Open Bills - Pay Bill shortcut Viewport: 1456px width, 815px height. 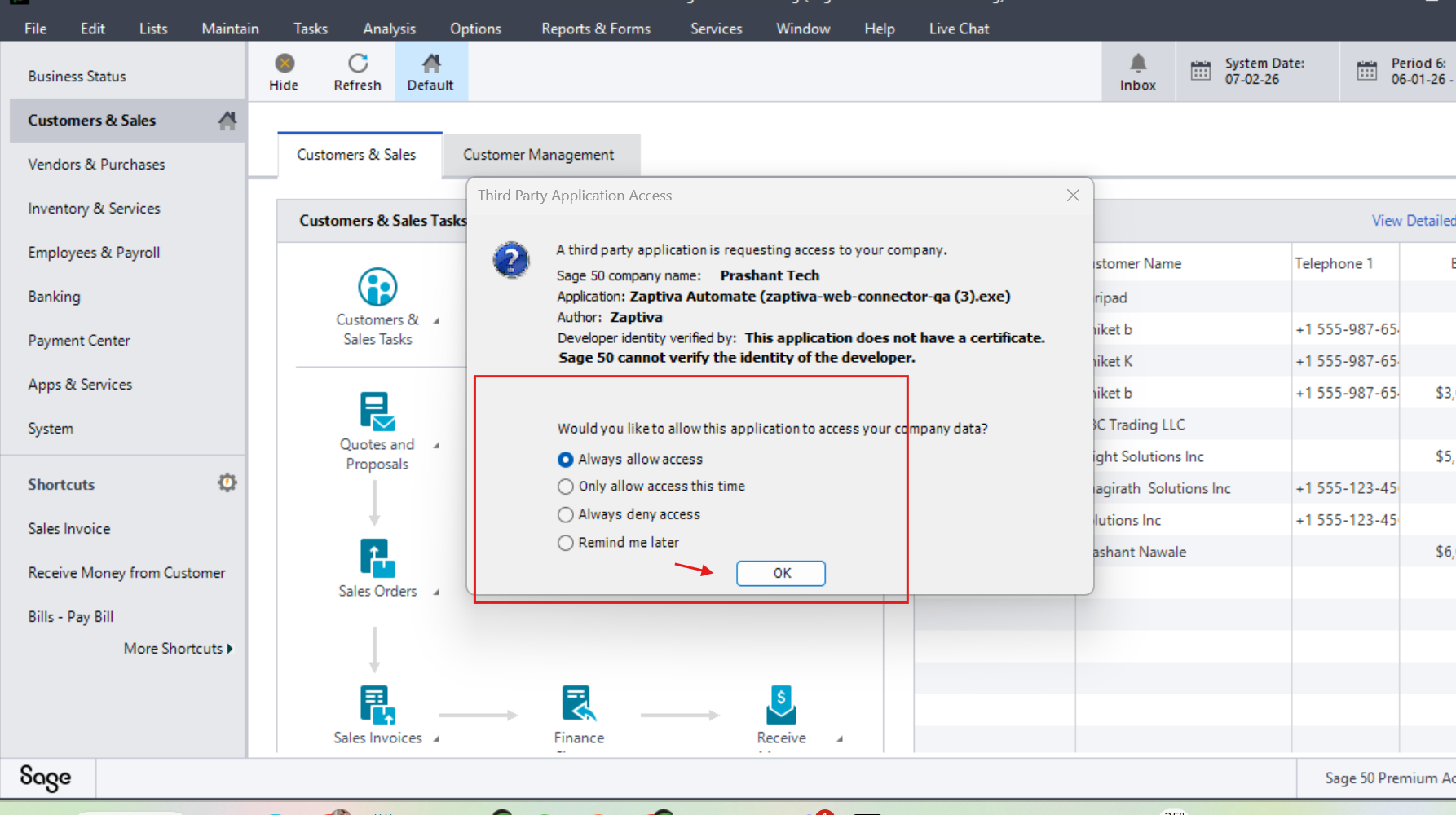click(x=71, y=617)
